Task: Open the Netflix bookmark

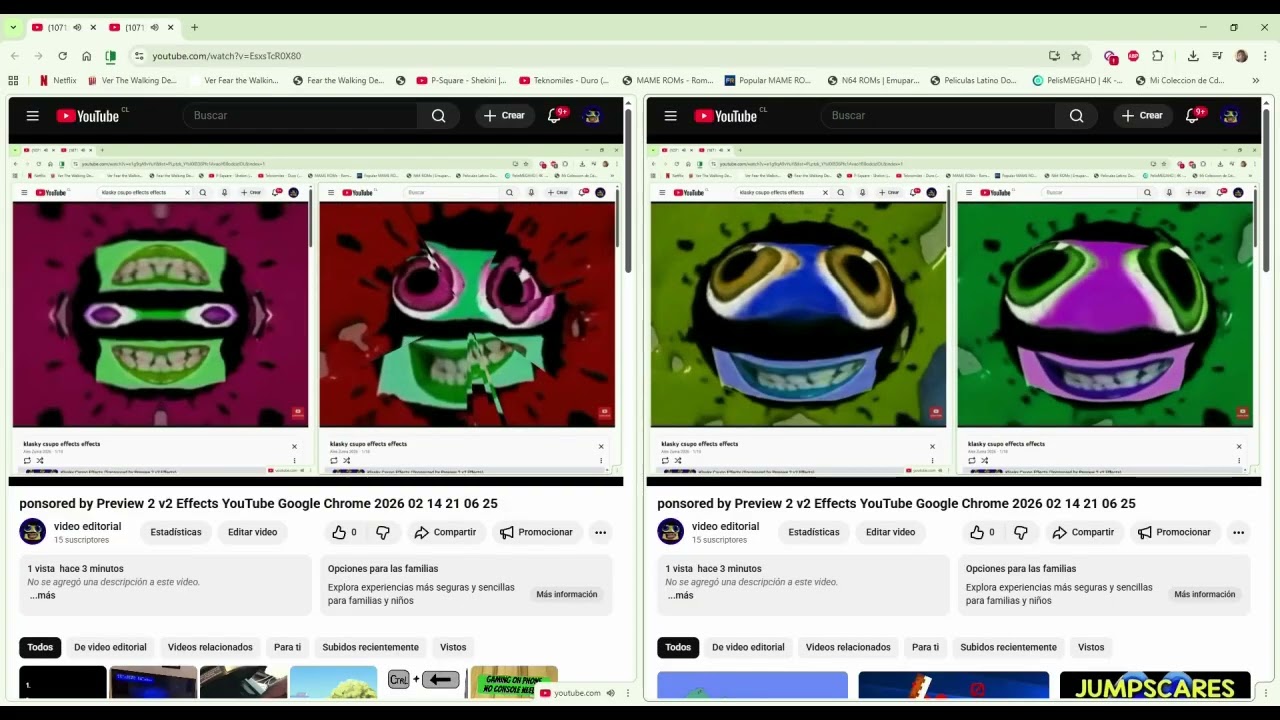Action: coord(58,81)
